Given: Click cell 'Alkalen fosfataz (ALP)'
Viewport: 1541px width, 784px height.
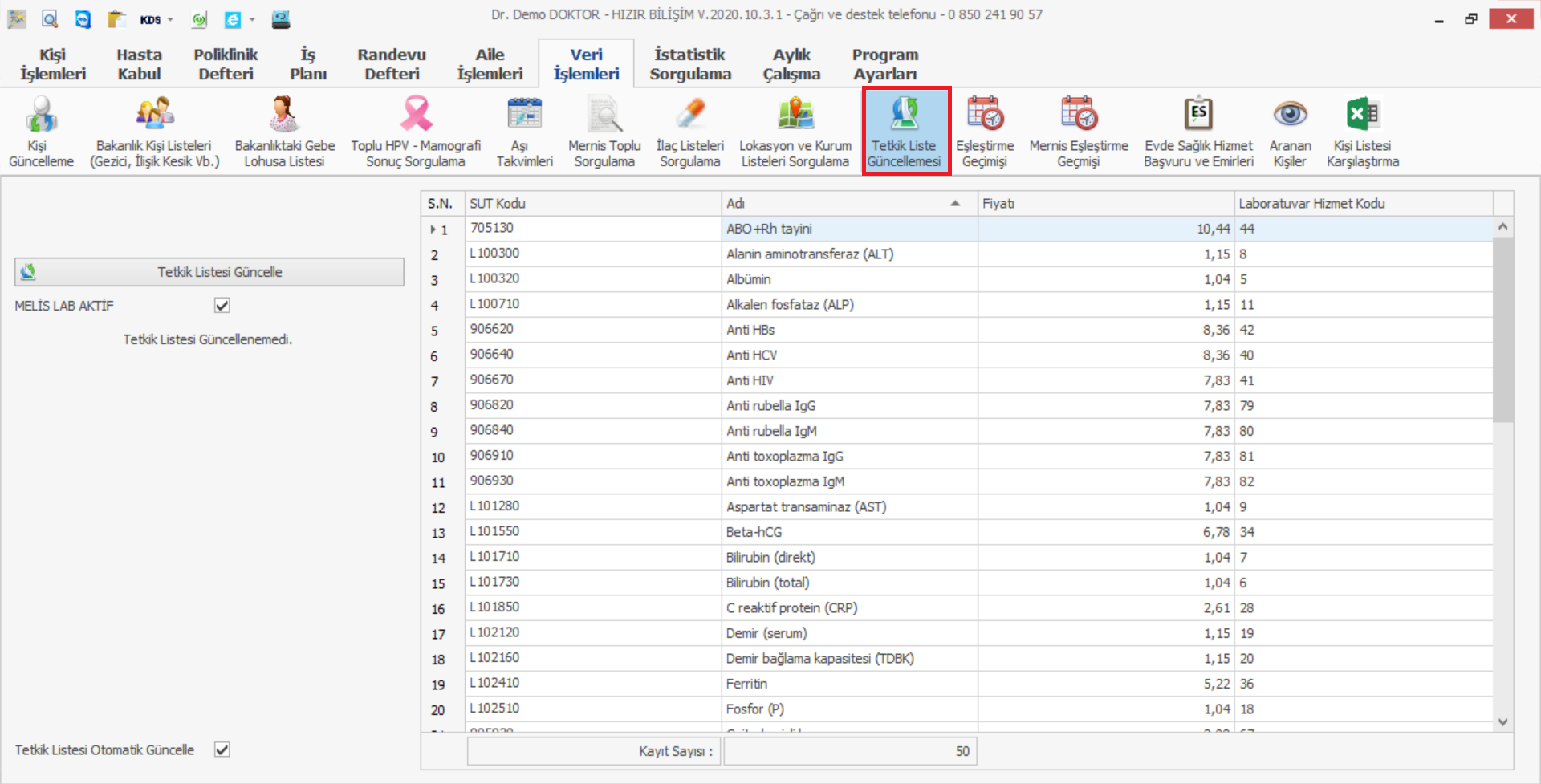Looking at the screenshot, I should (x=849, y=305).
